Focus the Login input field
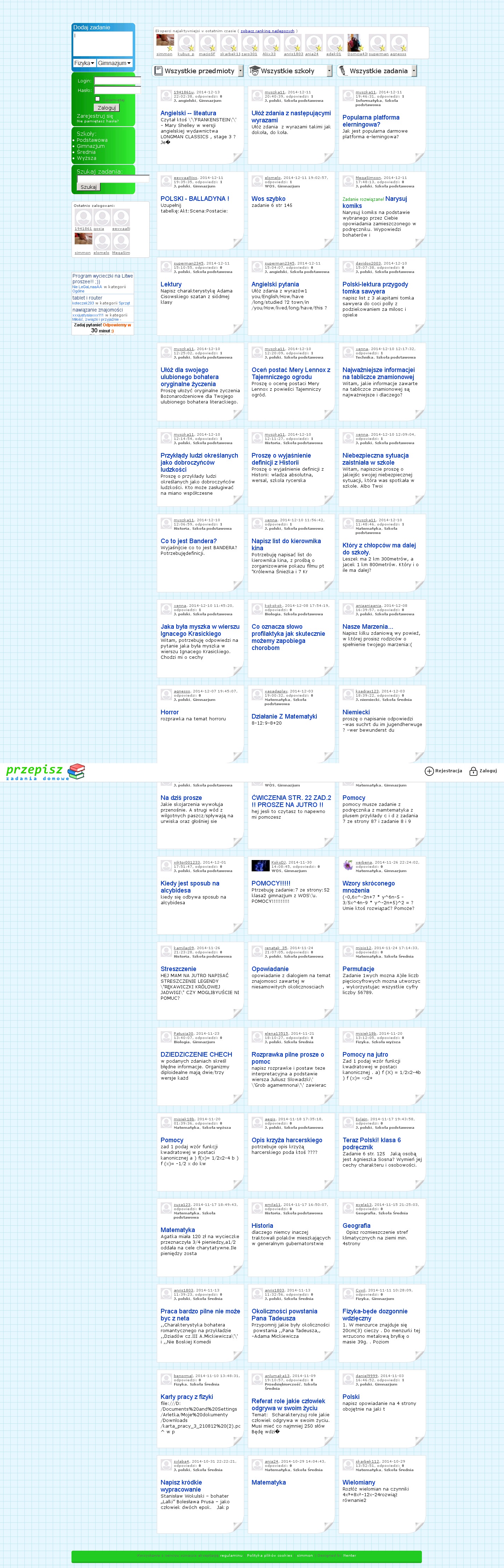Image resolution: width=504 pixels, height=1568 pixels. tap(117, 81)
